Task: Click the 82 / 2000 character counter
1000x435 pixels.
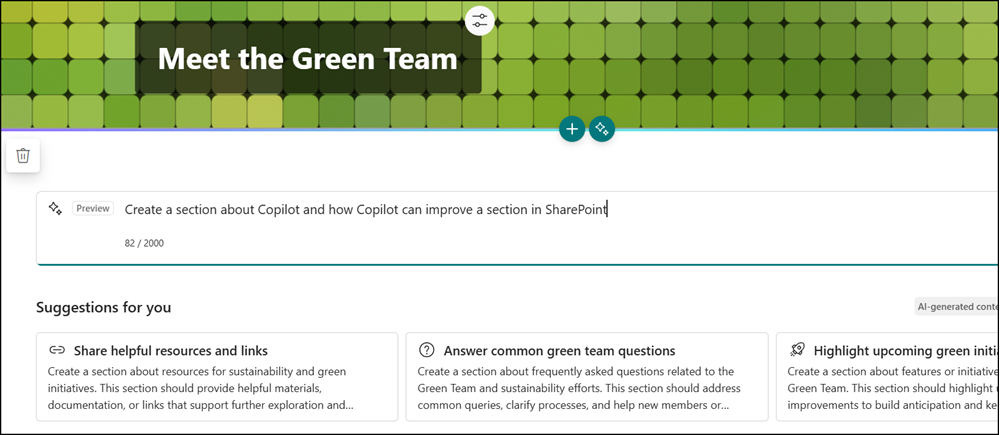Action: pos(145,242)
